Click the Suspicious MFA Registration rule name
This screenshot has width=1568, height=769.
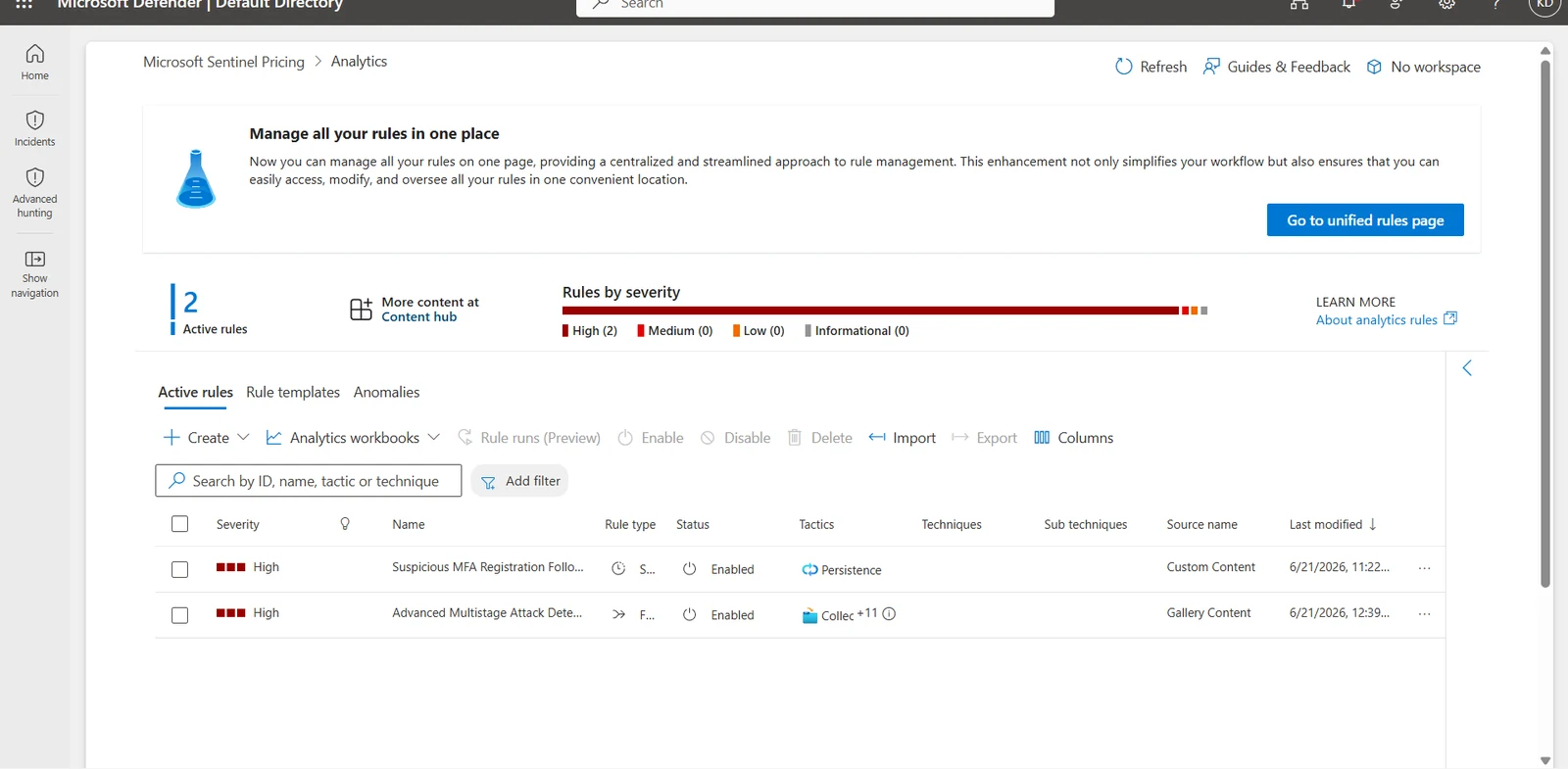pos(488,567)
